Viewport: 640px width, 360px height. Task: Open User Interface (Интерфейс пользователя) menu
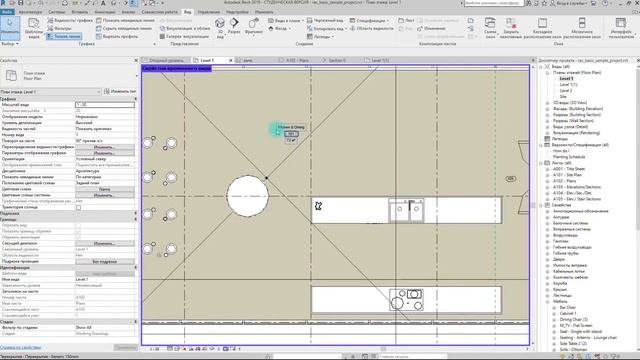(x=621, y=27)
